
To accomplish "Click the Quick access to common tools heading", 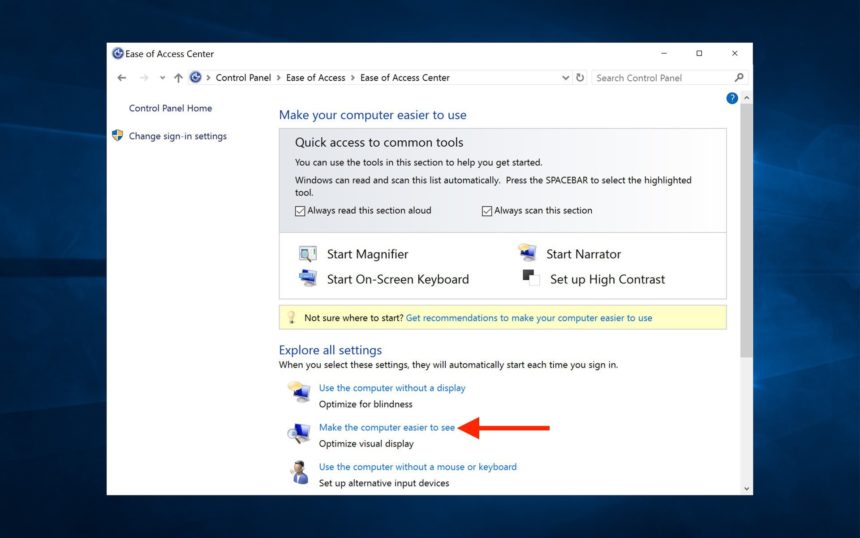I will [379, 143].
